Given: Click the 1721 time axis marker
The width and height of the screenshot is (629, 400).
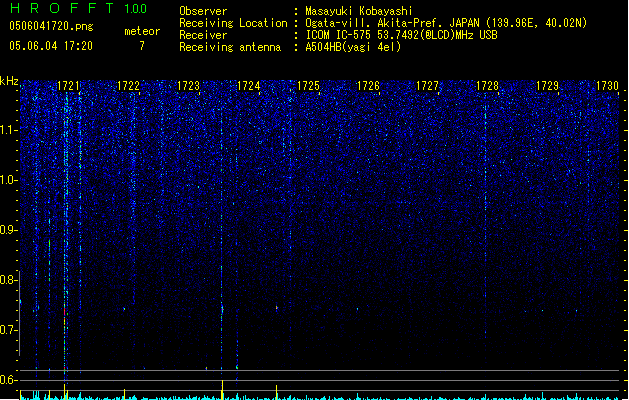Looking at the screenshot, I should pos(68,86).
